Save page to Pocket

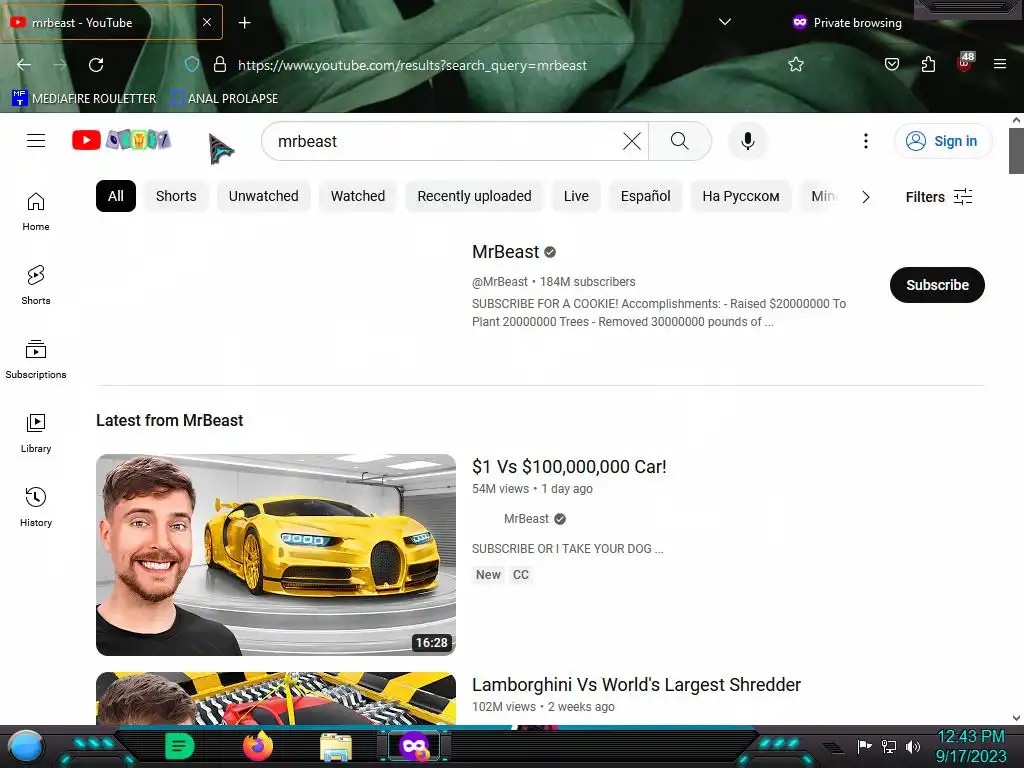pos(891,65)
